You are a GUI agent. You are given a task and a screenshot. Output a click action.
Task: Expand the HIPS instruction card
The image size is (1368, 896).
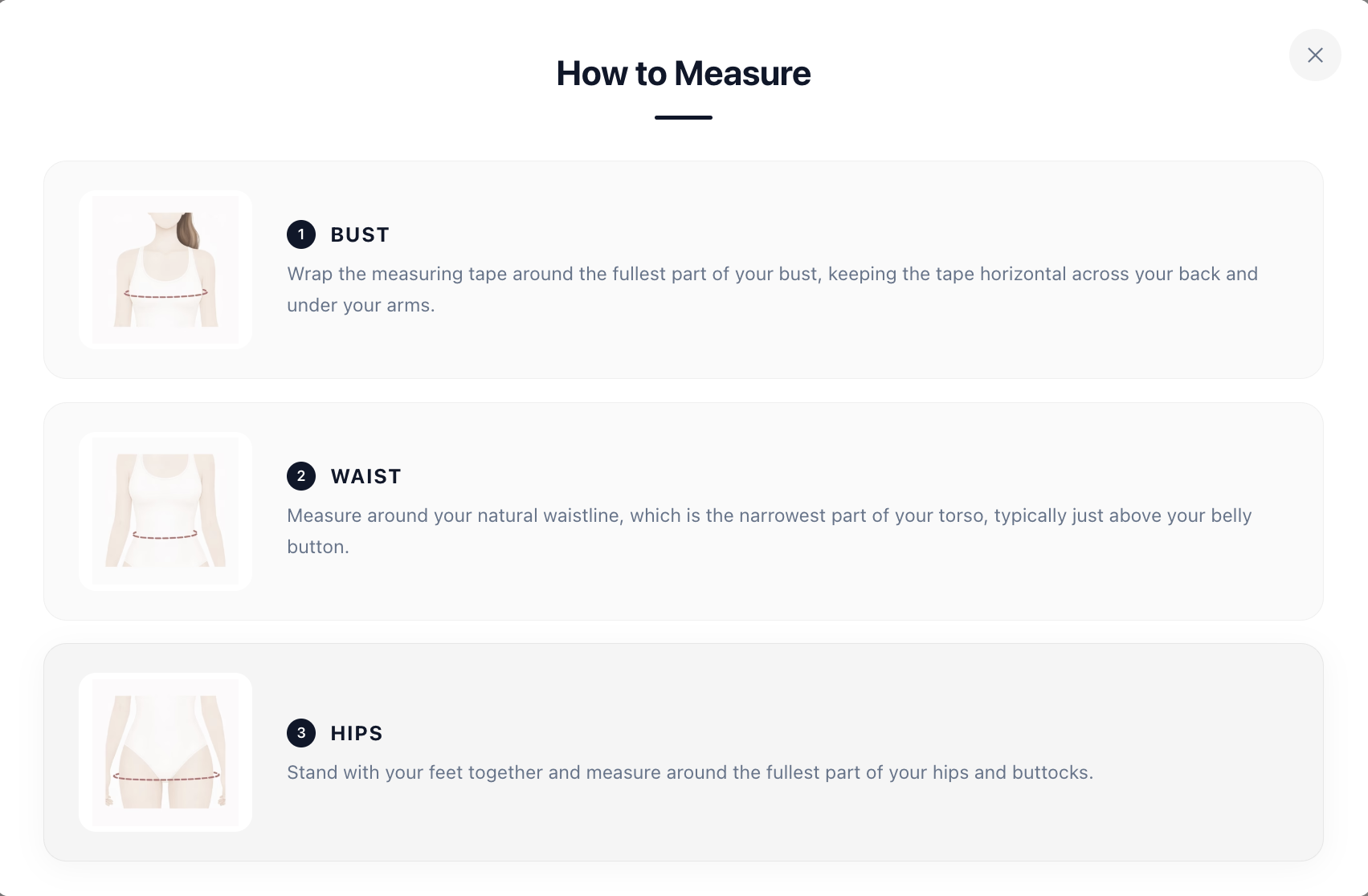click(x=683, y=752)
